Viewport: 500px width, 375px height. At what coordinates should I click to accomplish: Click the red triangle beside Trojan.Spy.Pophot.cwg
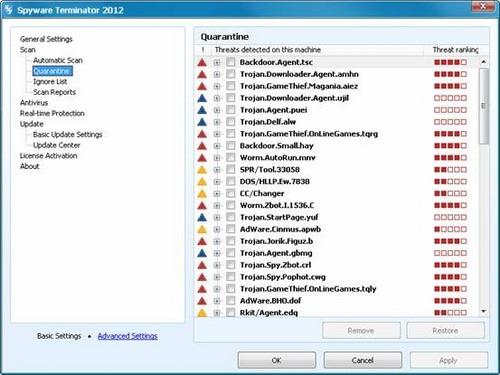202,277
